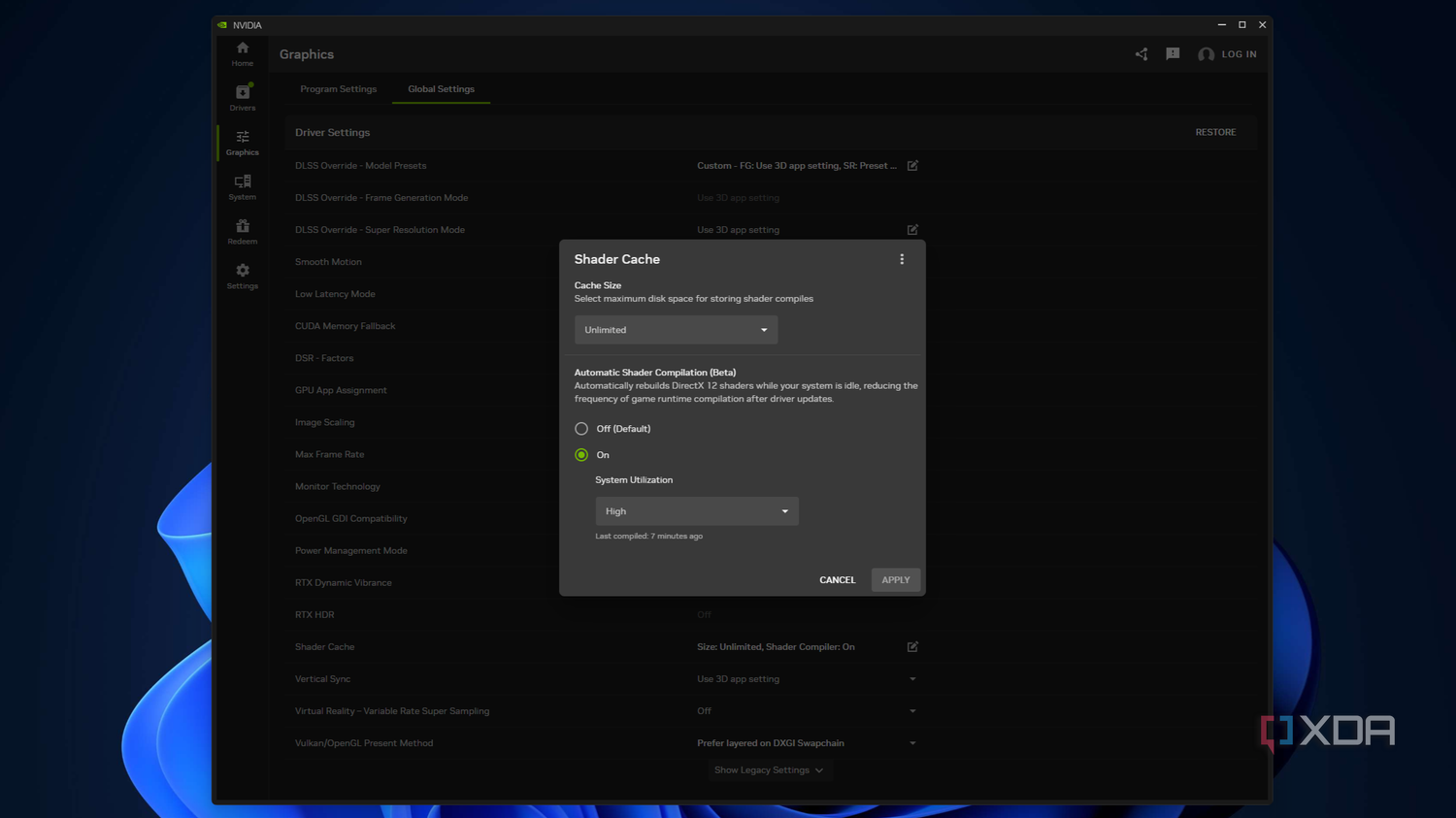Select the On radio button

581,455
